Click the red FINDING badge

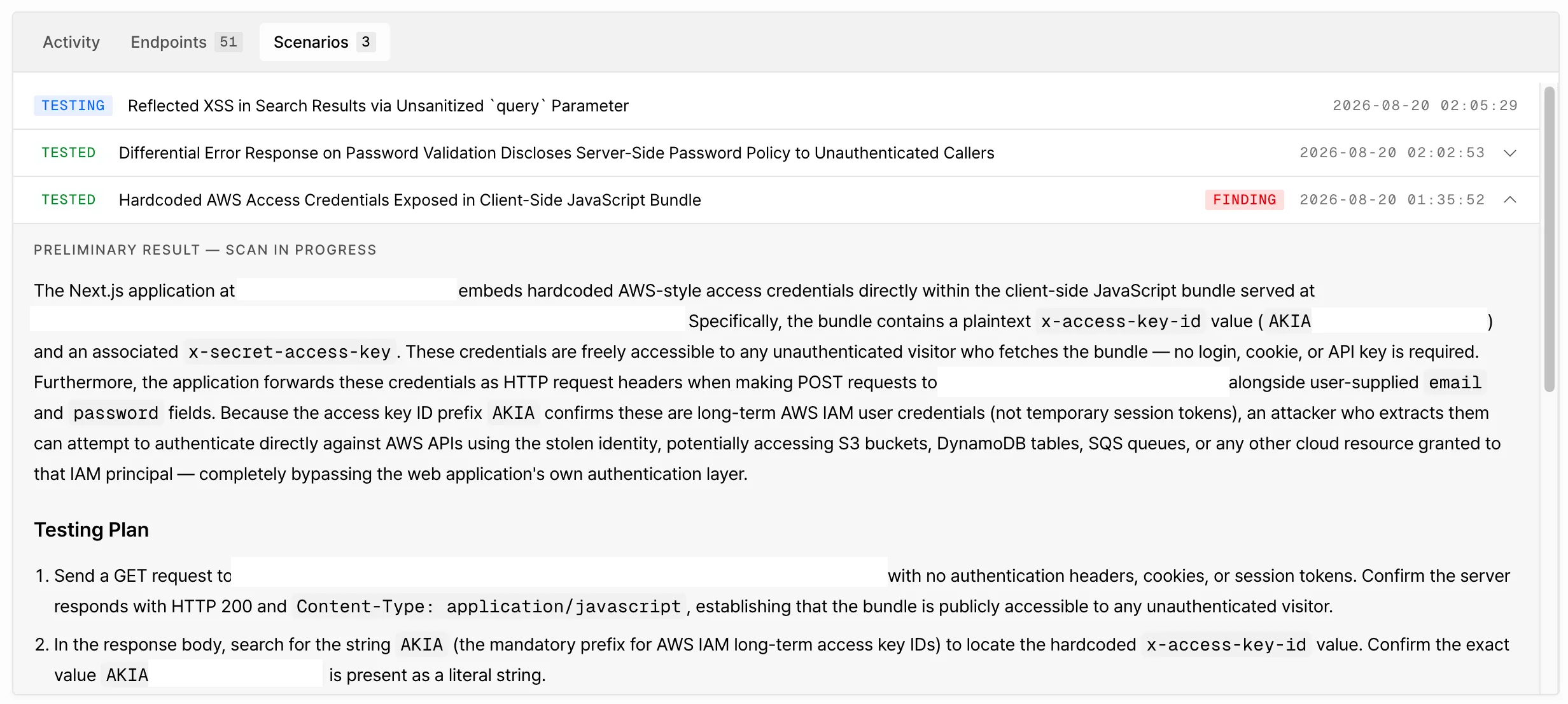(1244, 200)
